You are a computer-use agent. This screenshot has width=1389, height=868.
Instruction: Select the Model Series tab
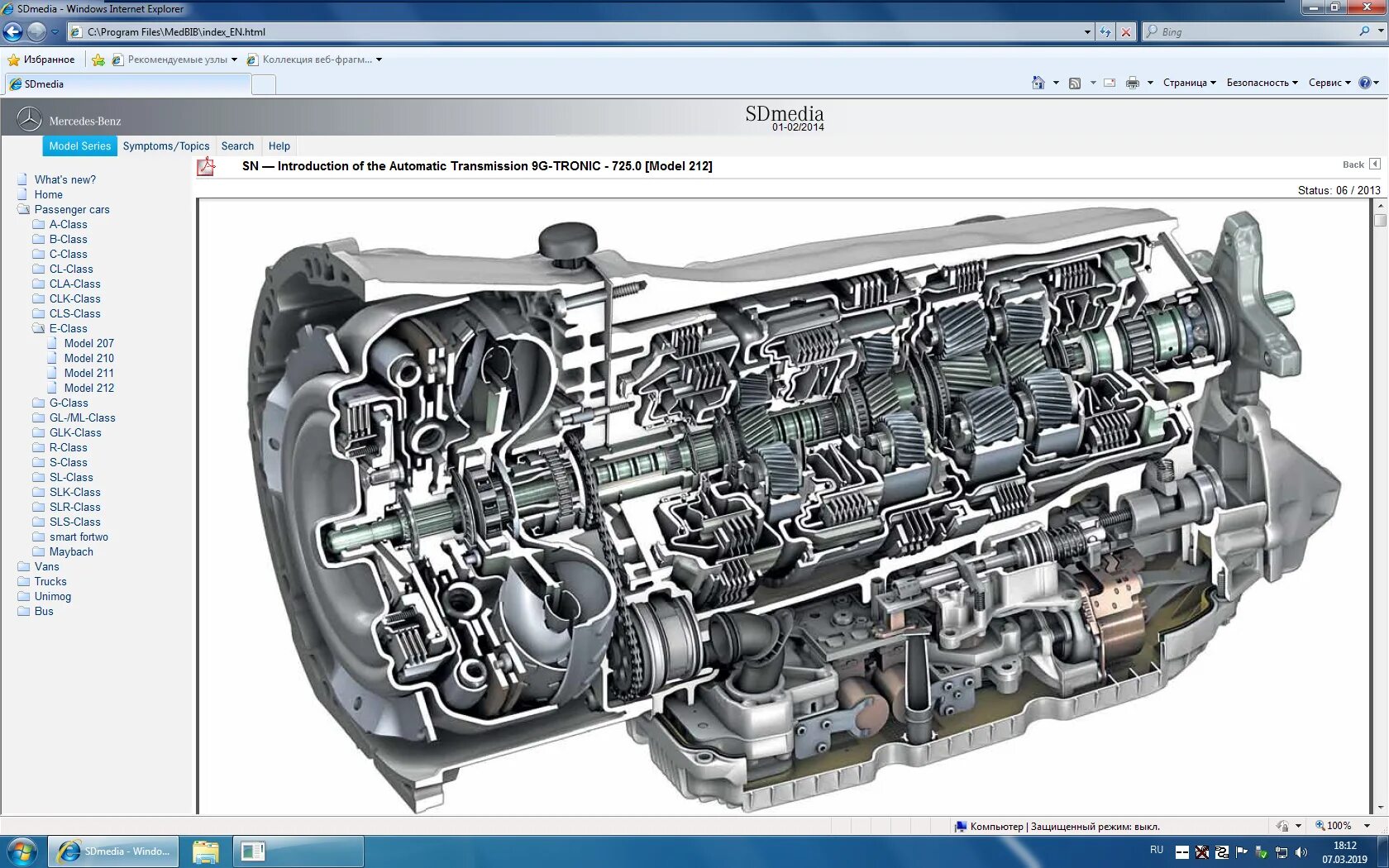79,146
